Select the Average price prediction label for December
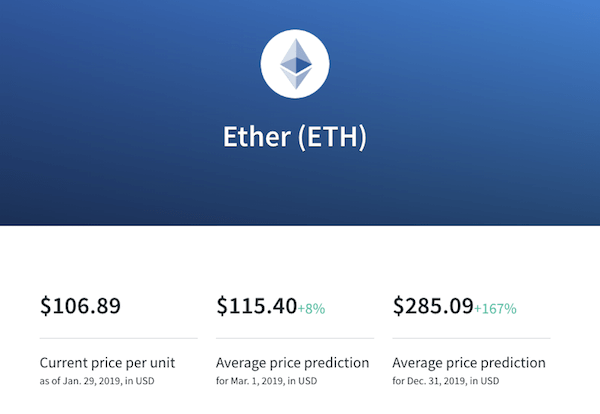 tap(469, 363)
